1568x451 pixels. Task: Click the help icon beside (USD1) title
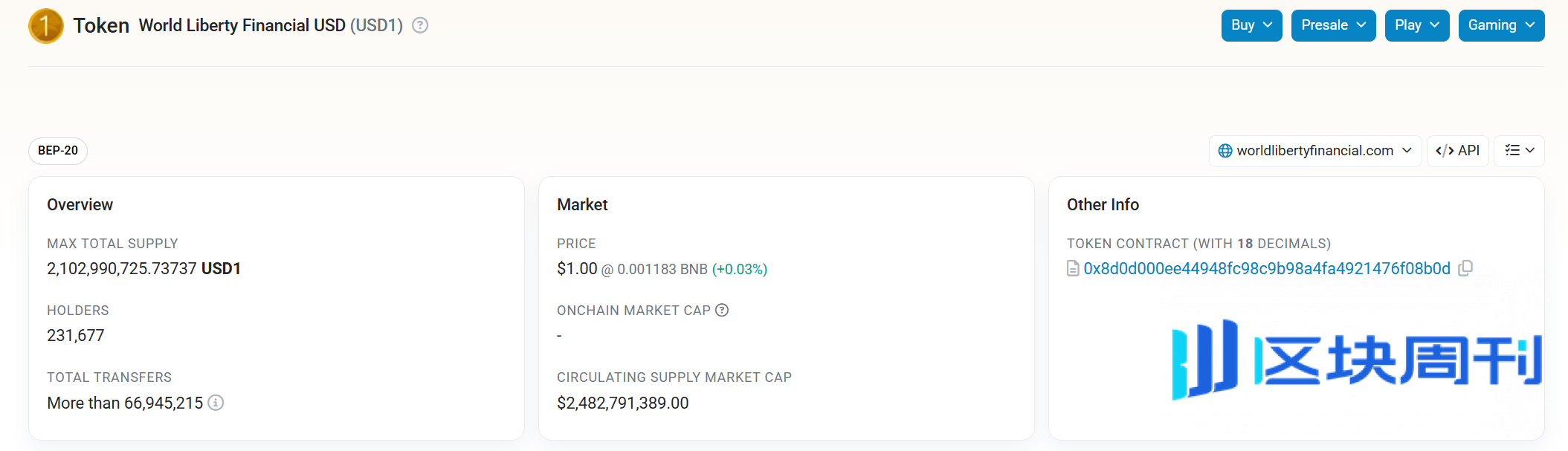[x=420, y=25]
